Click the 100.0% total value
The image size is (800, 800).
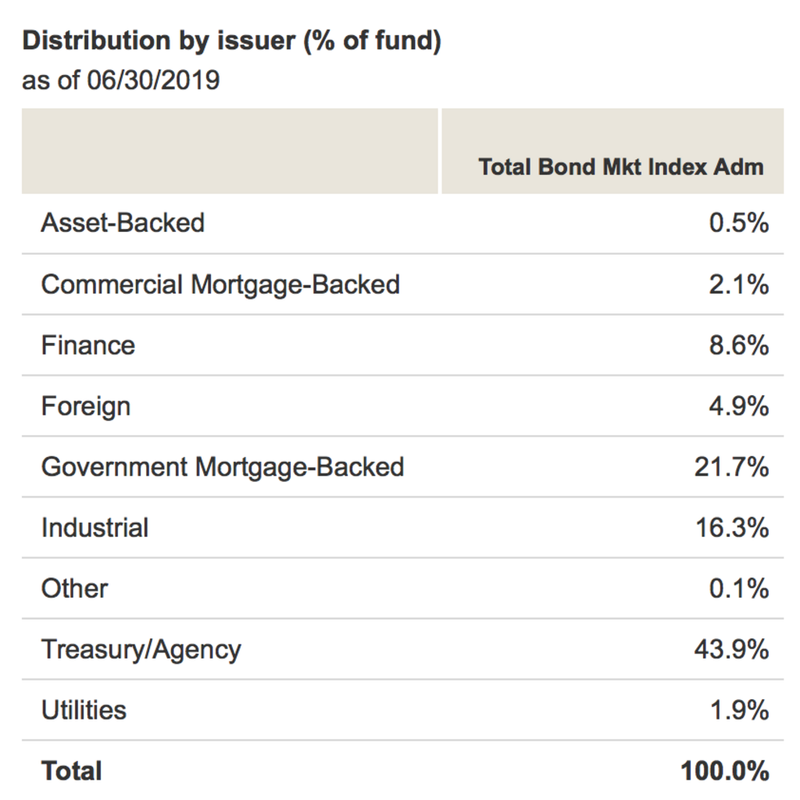coord(725,770)
